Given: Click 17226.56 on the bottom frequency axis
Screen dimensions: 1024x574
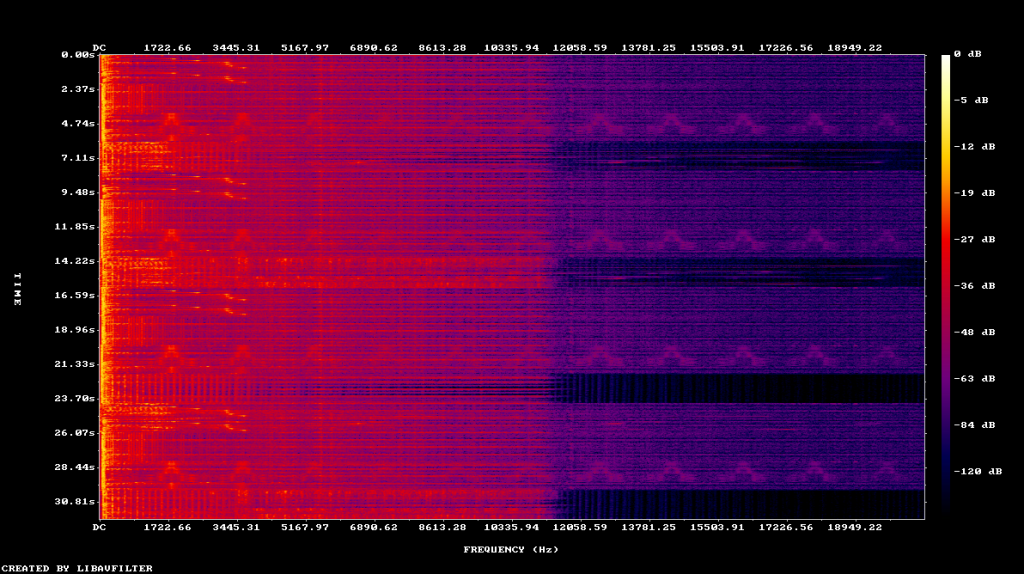Looking at the screenshot, I should tap(786, 527).
